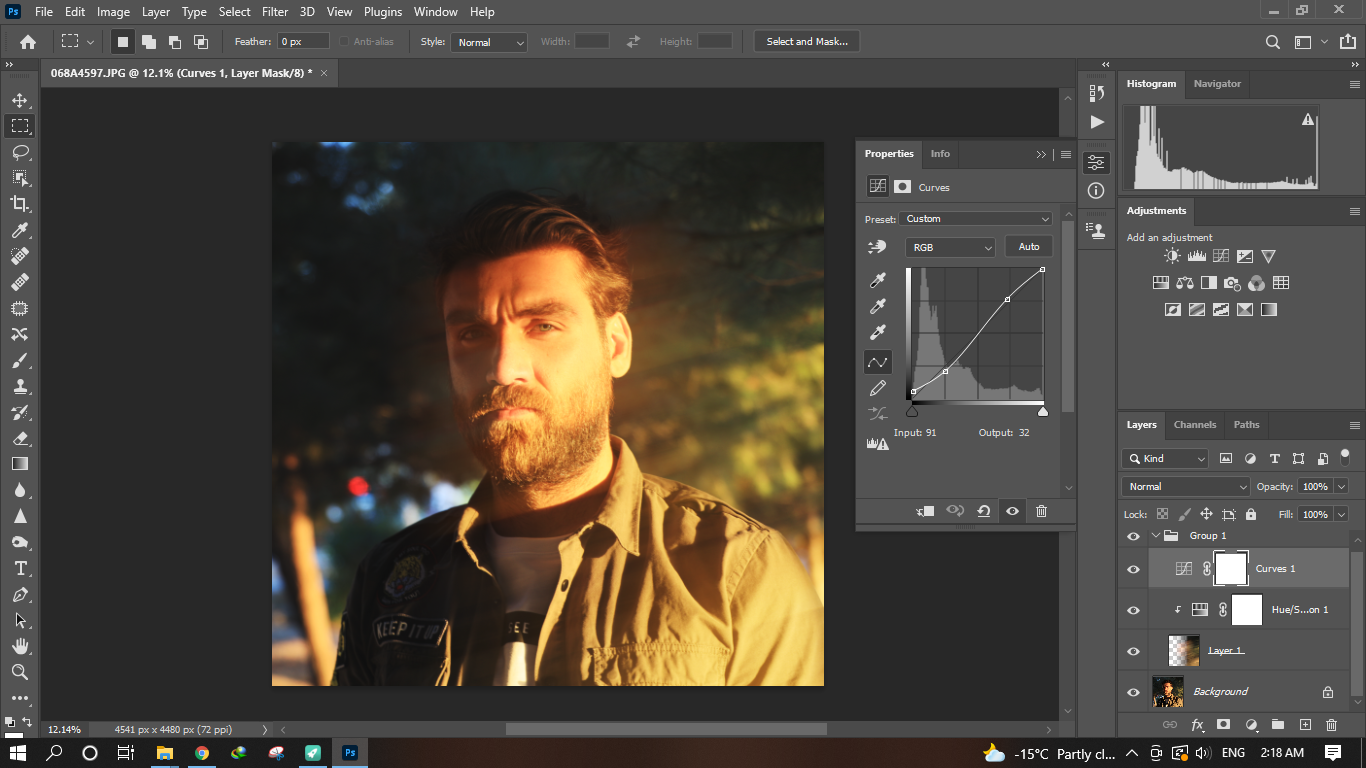Select the Hand tool
The image size is (1366, 768).
tap(20, 646)
